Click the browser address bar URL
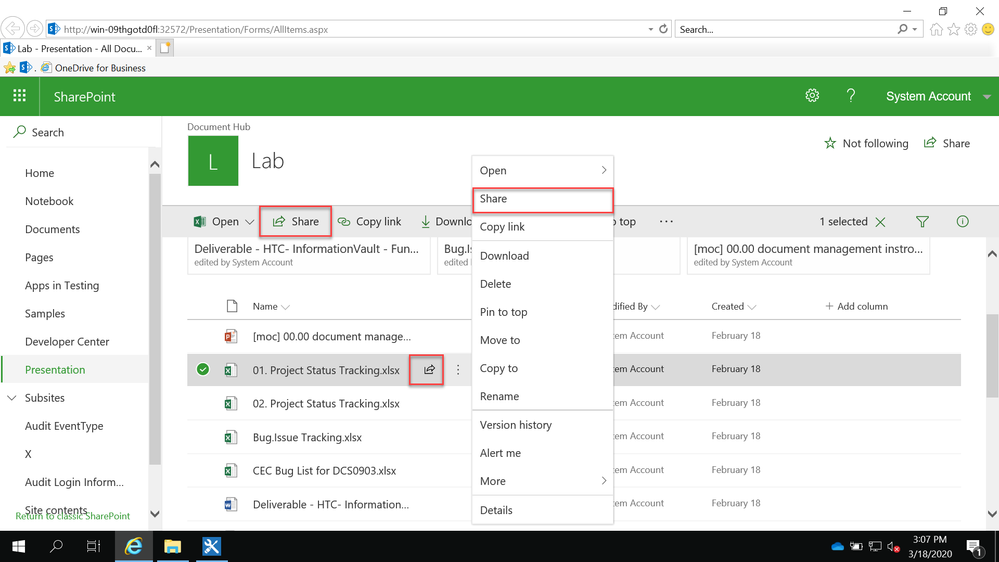Screen dimensions: 999x562 [x=196, y=29]
